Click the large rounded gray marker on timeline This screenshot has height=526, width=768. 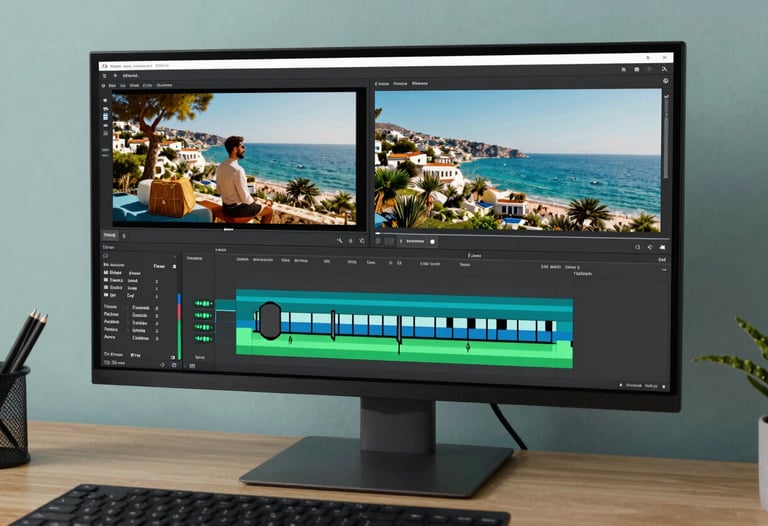269,321
